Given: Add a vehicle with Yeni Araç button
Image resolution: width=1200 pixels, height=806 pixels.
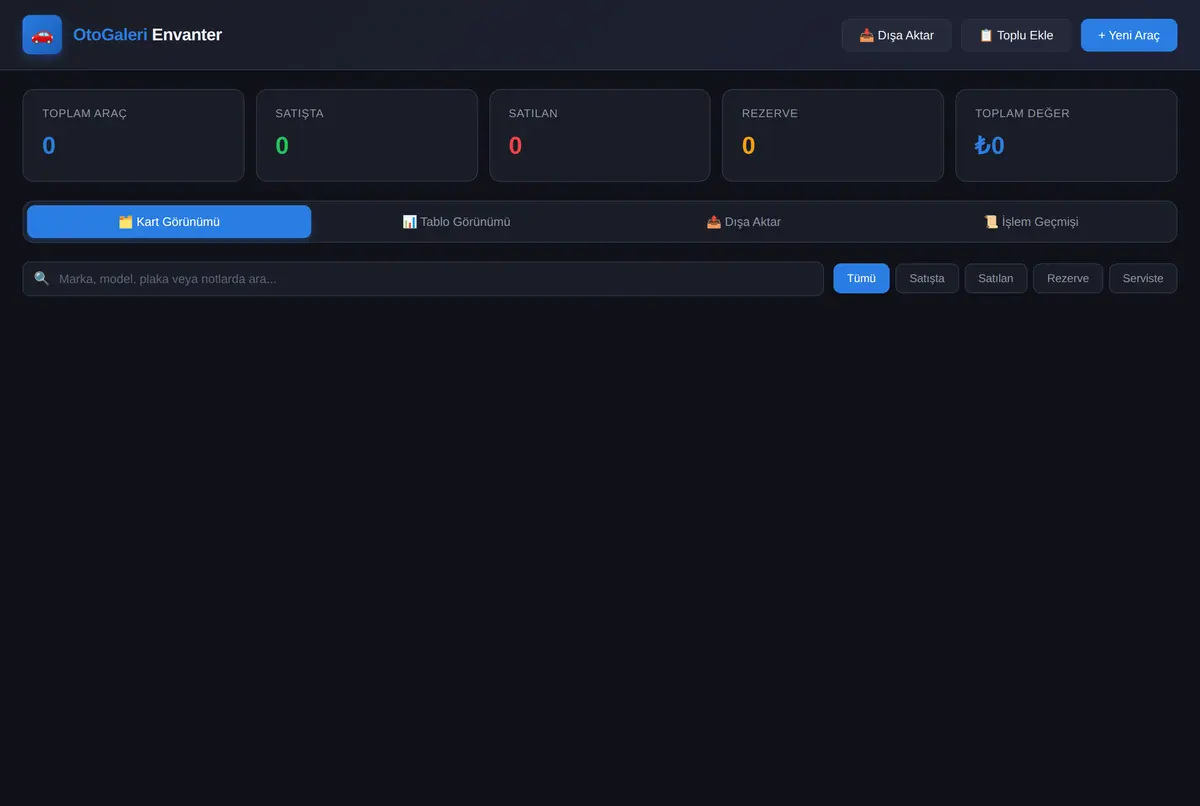Looking at the screenshot, I should (x=1129, y=35).
